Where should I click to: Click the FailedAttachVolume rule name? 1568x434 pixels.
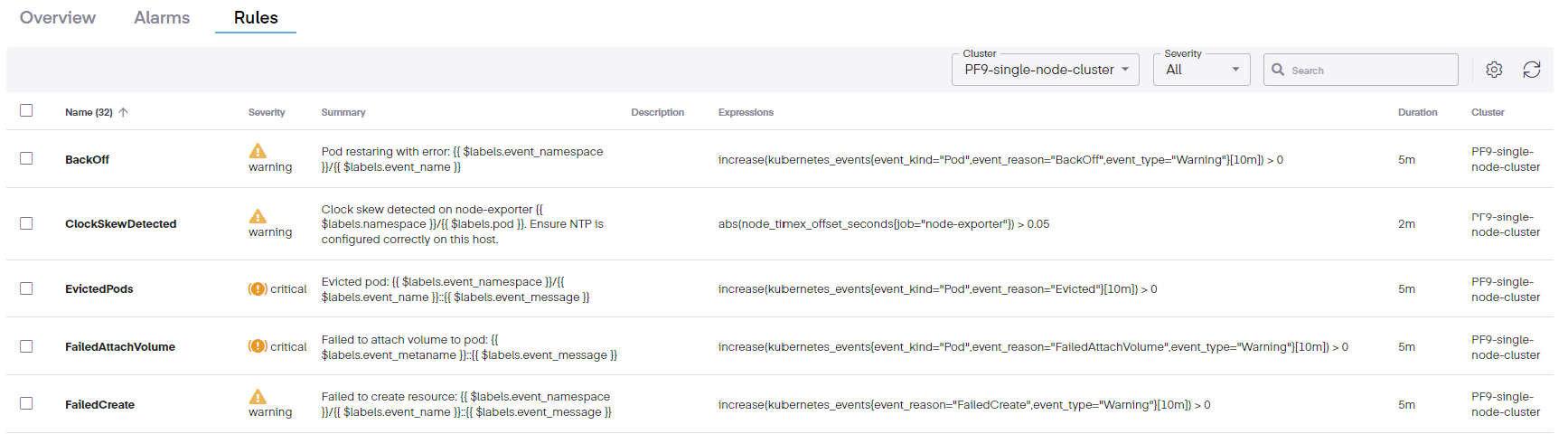point(119,347)
